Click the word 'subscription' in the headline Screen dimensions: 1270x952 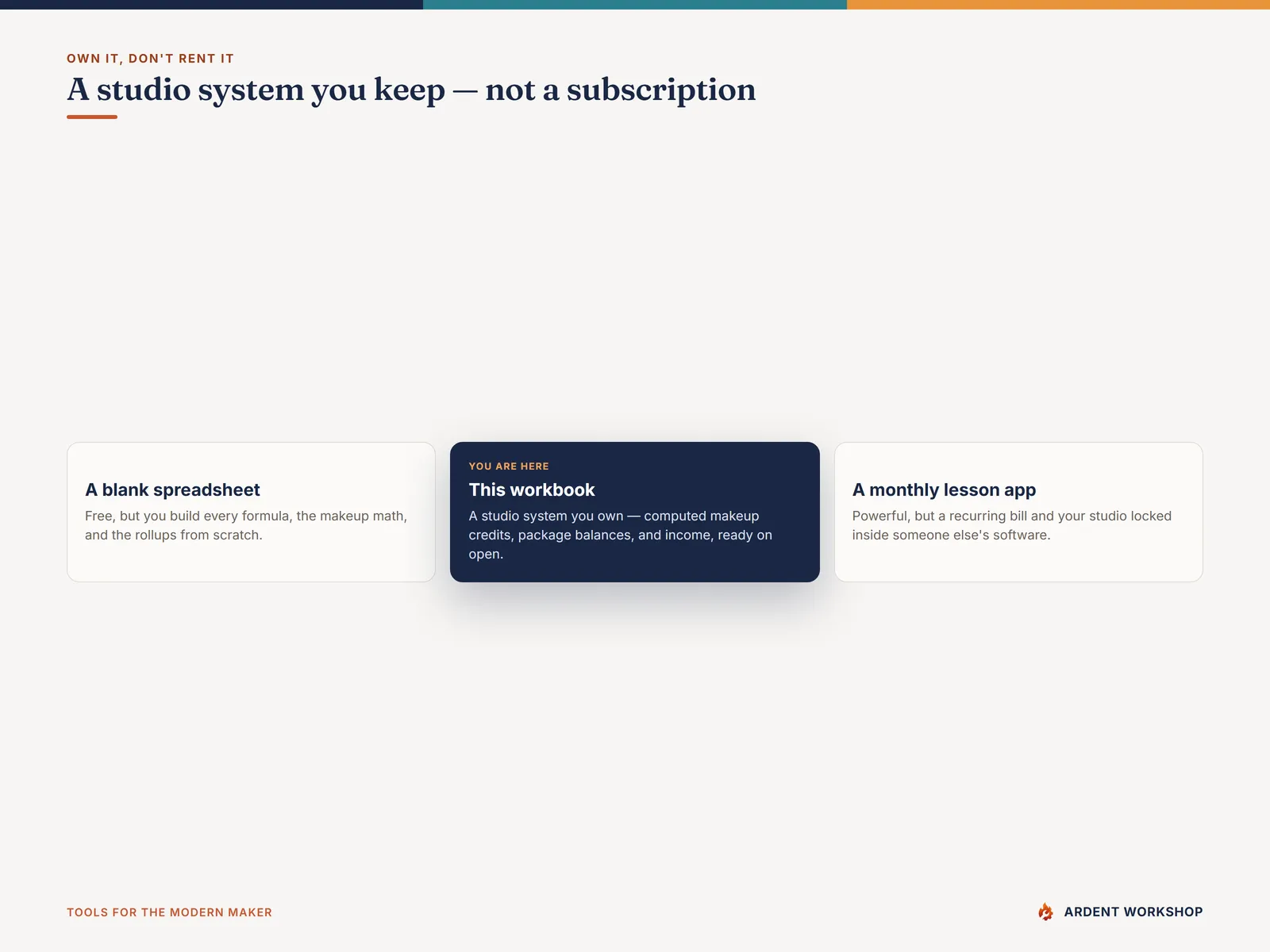coord(661,90)
